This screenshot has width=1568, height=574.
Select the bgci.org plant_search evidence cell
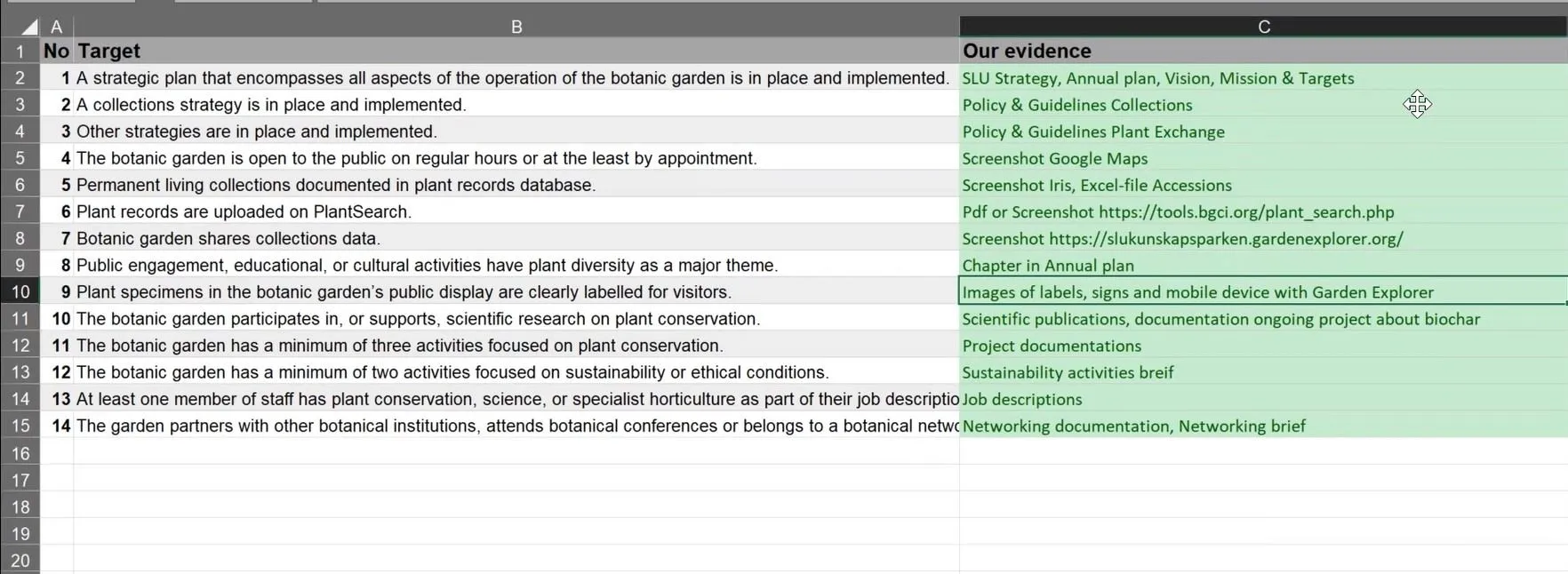pos(1264,211)
